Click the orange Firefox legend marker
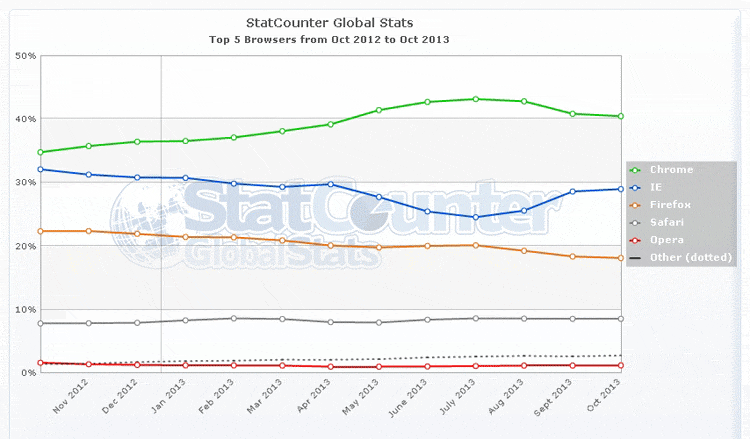 tap(636, 204)
